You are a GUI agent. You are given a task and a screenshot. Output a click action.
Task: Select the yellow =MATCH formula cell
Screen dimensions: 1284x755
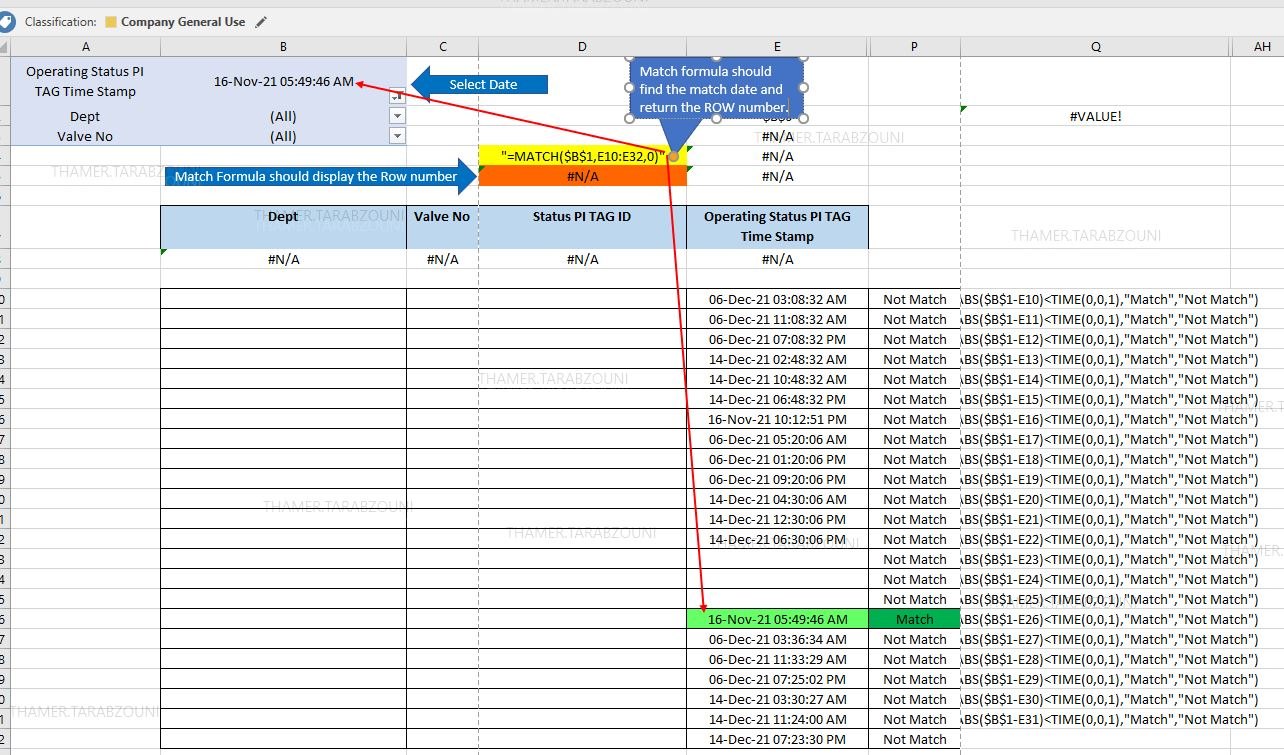click(583, 155)
